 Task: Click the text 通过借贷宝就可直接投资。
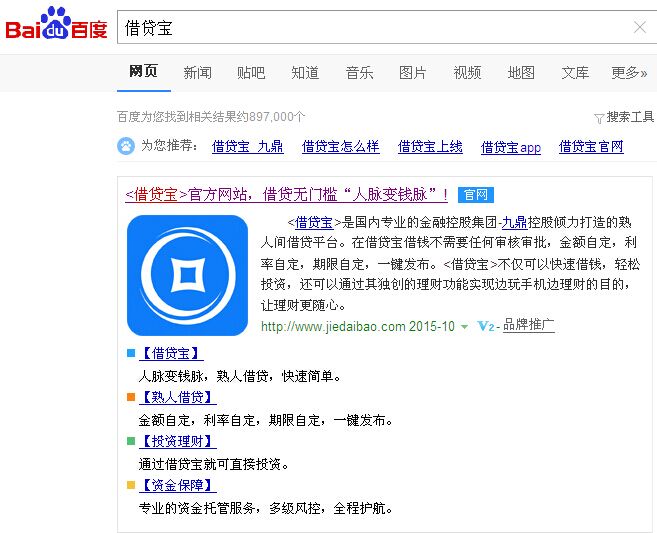coord(214,464)
